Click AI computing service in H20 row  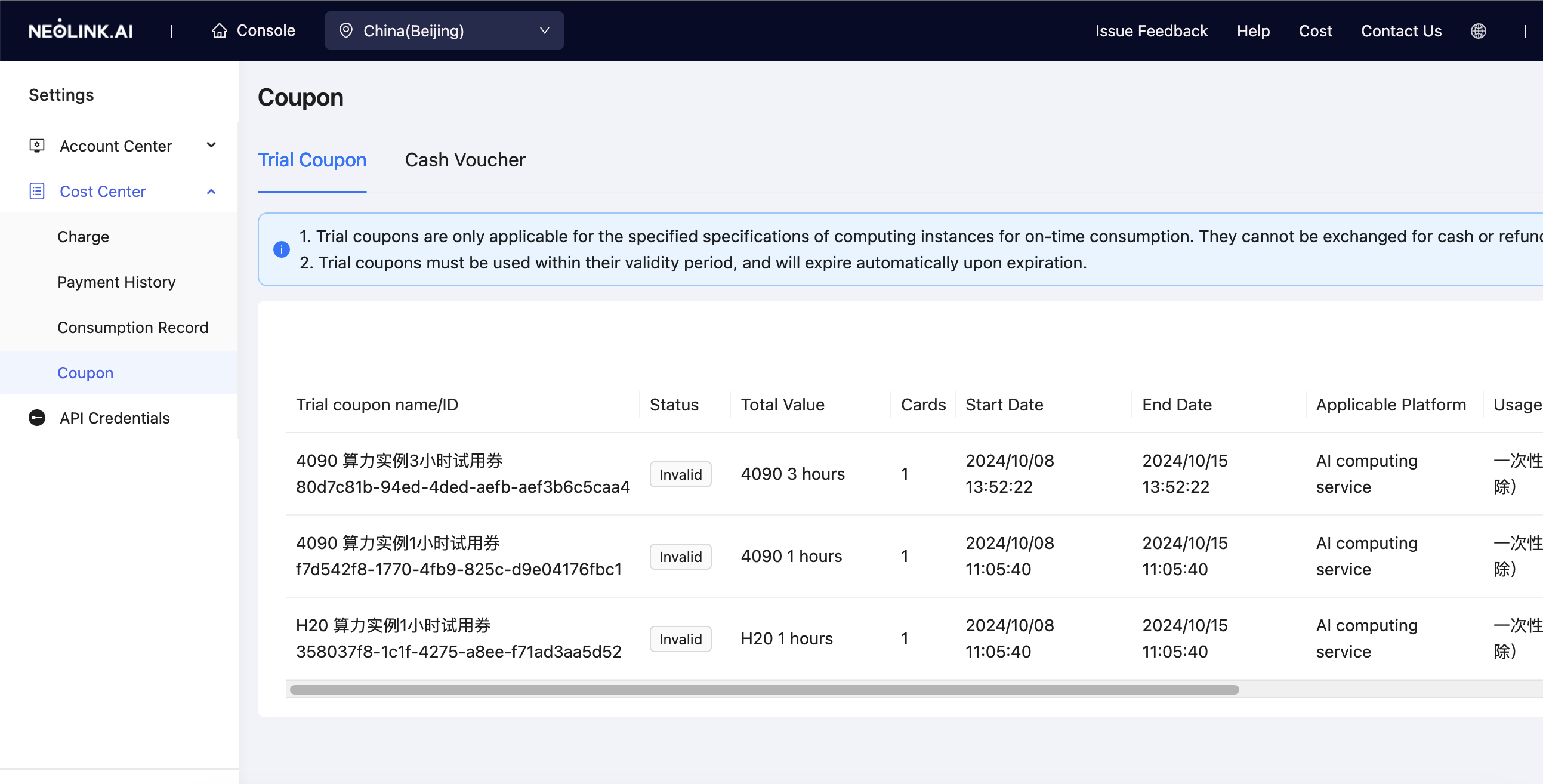point(1366,638)
